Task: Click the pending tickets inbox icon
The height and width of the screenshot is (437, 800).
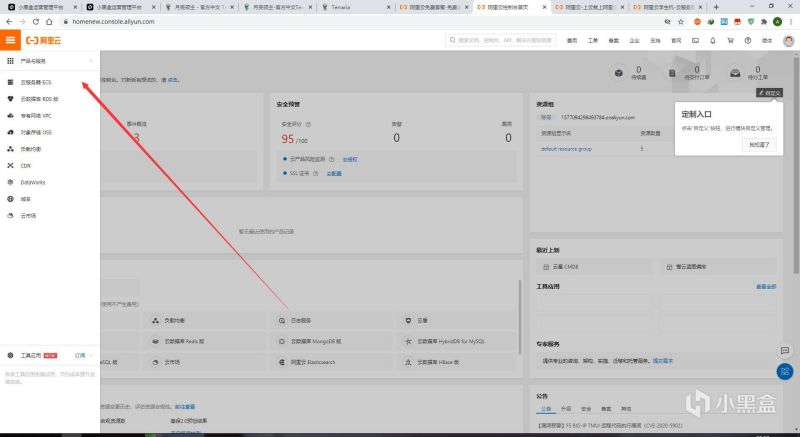Action: pyautogui.click(x=735, y=73)
